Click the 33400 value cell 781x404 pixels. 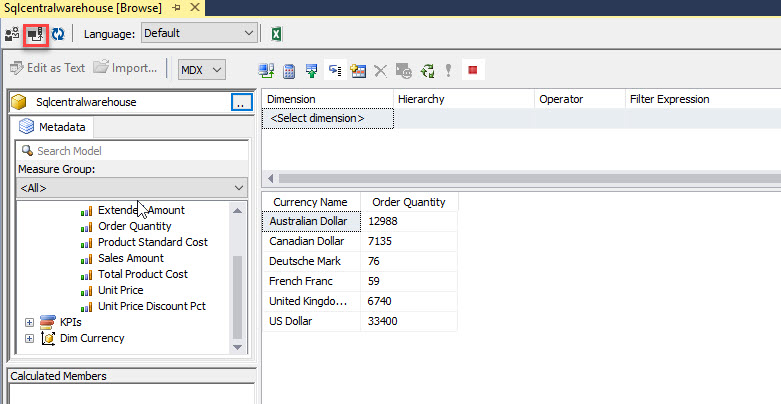pos(409,321)
